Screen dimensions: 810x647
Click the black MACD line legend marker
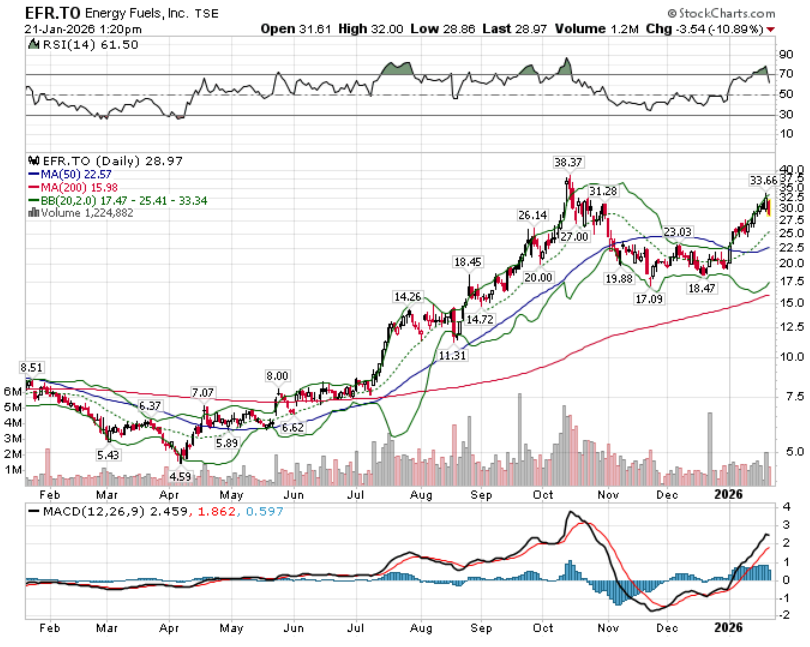tap(34, 512)
